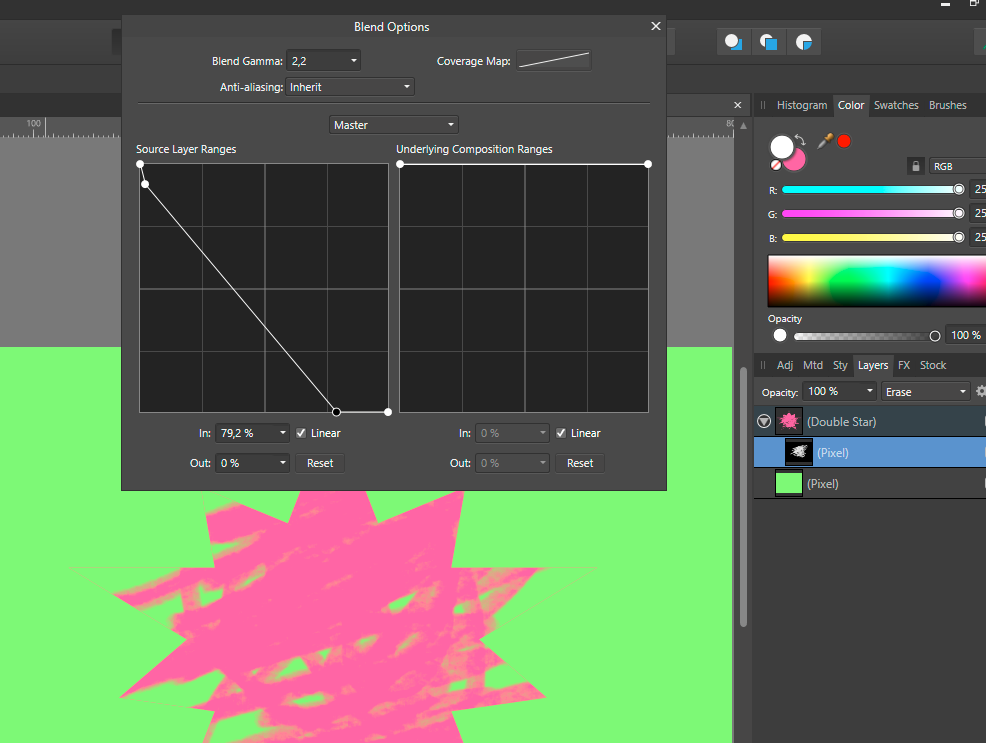The height and width of the screenshot is (743, 986).
Task: Open the Stock panel tab
Action: click(x=933, y=365)
